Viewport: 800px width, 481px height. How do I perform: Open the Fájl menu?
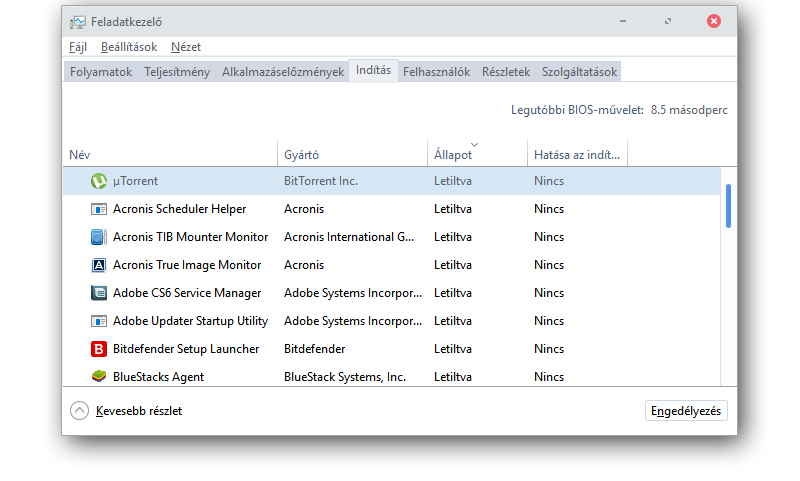pos(78,47)
